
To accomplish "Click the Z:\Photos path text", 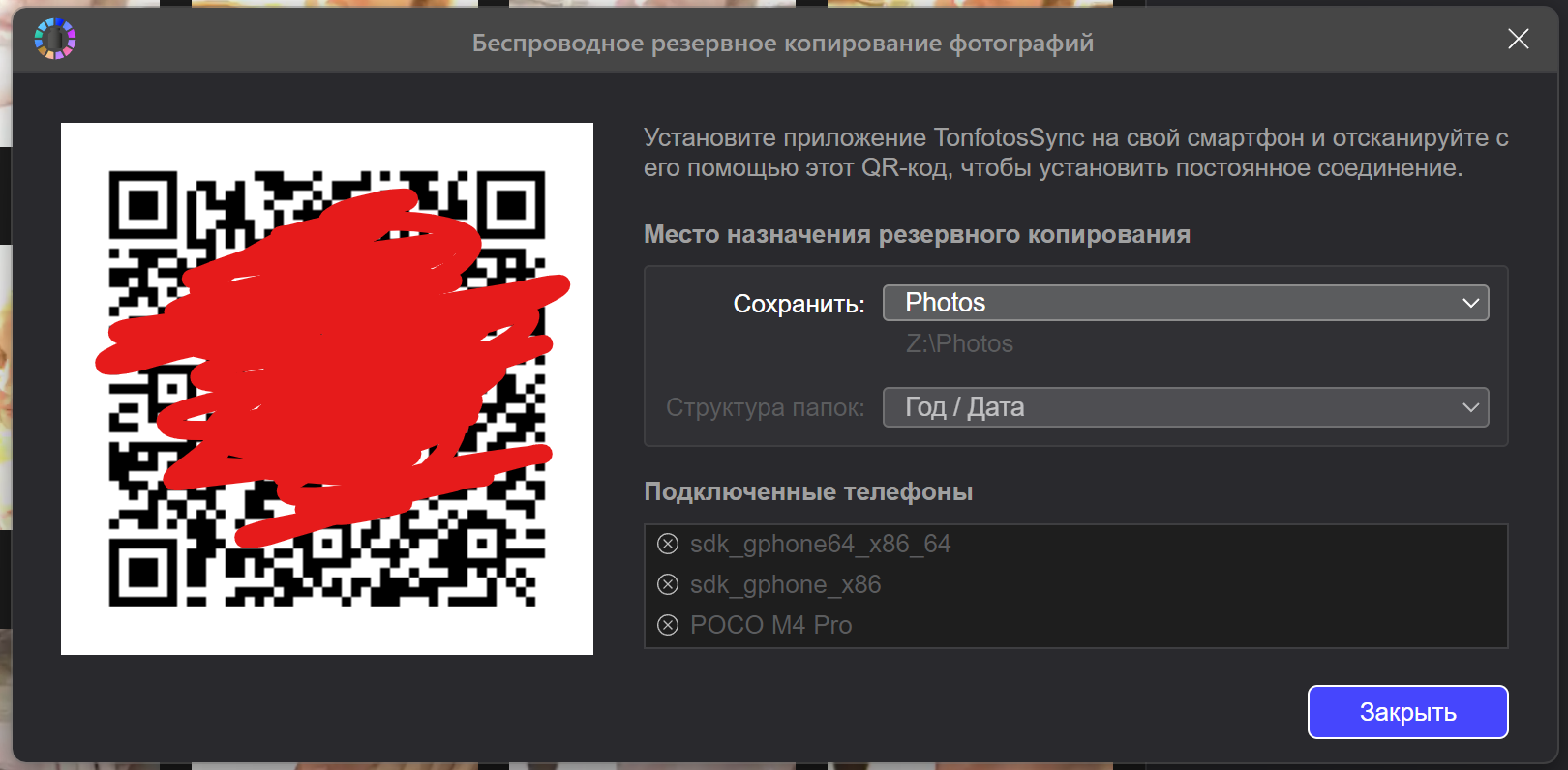I will [959, 343].
